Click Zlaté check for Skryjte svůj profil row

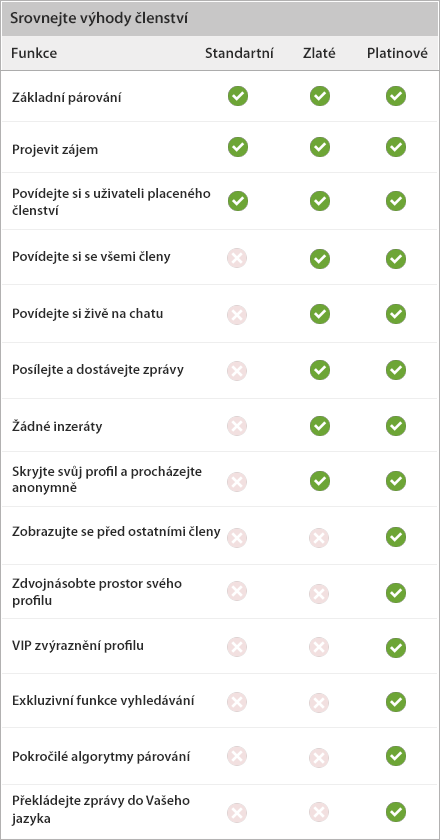click(x=320, y=481)
